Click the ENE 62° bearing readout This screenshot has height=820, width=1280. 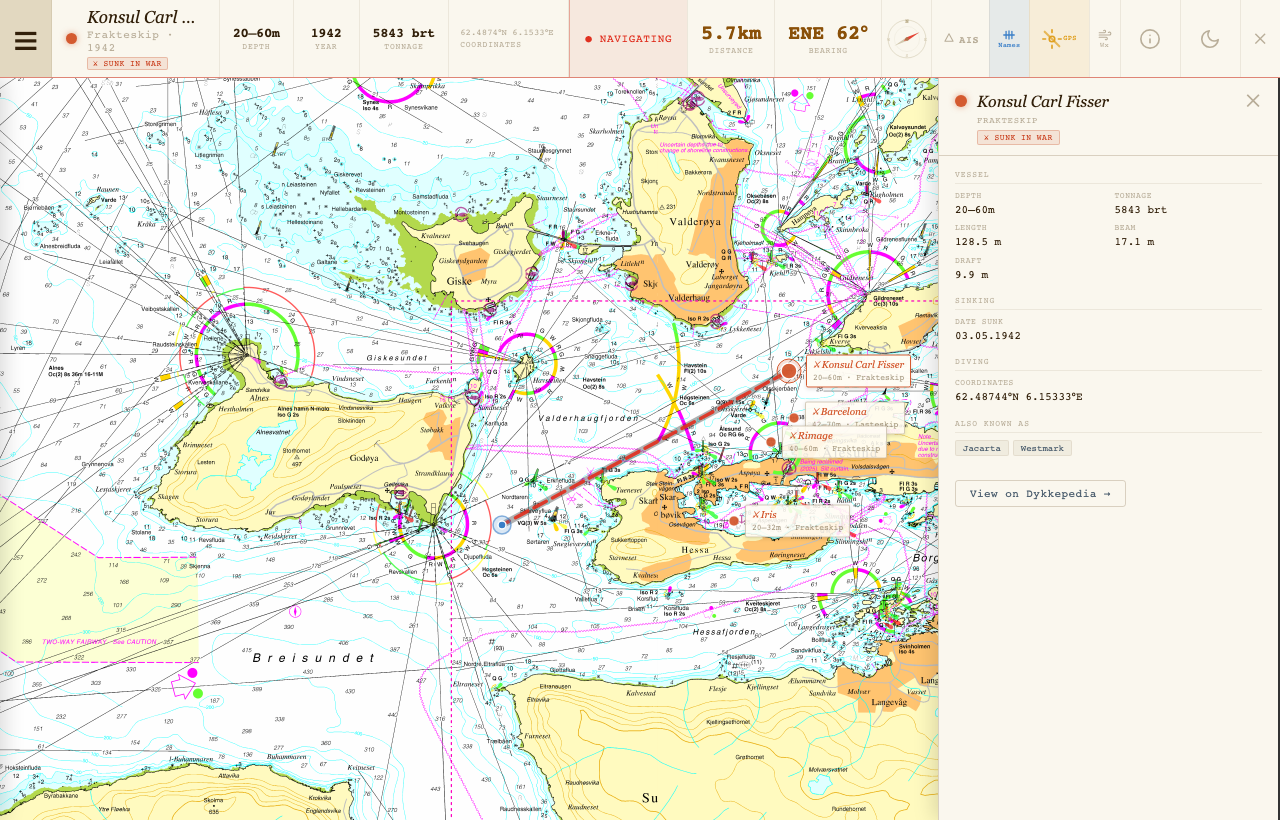coord(828,33)
